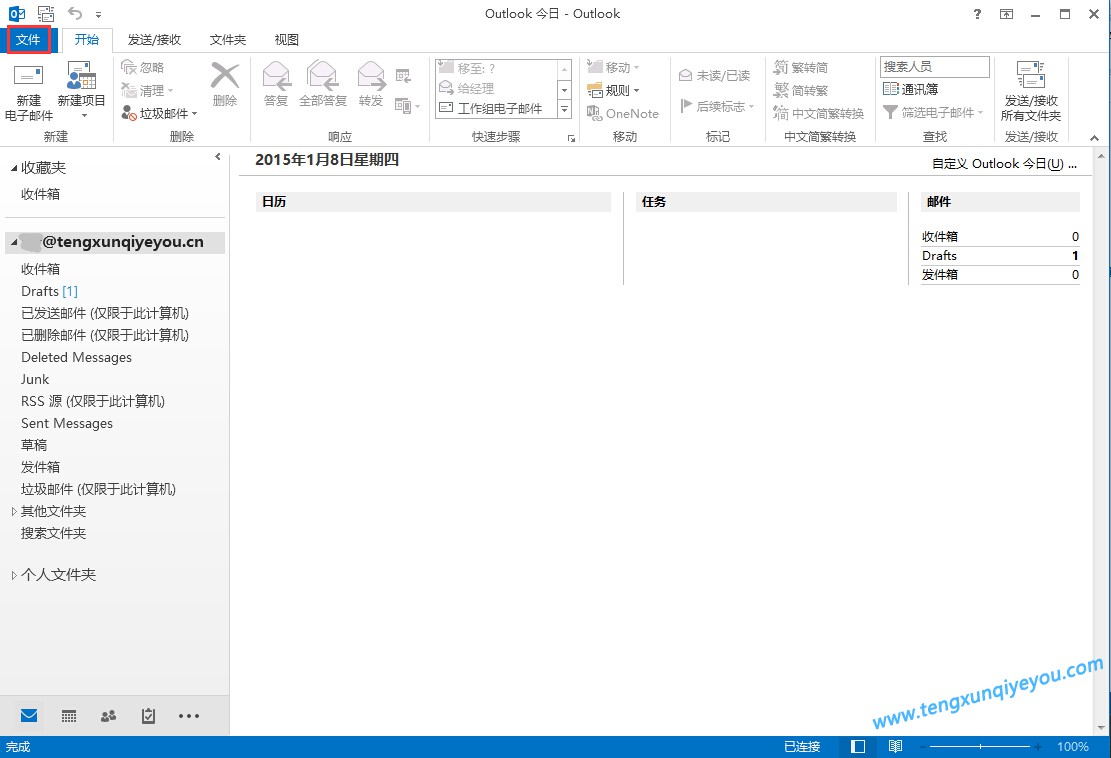Expand the 其他文件夹 tree node
This screenshot has height=758, width=1111.
click(13, 511)
